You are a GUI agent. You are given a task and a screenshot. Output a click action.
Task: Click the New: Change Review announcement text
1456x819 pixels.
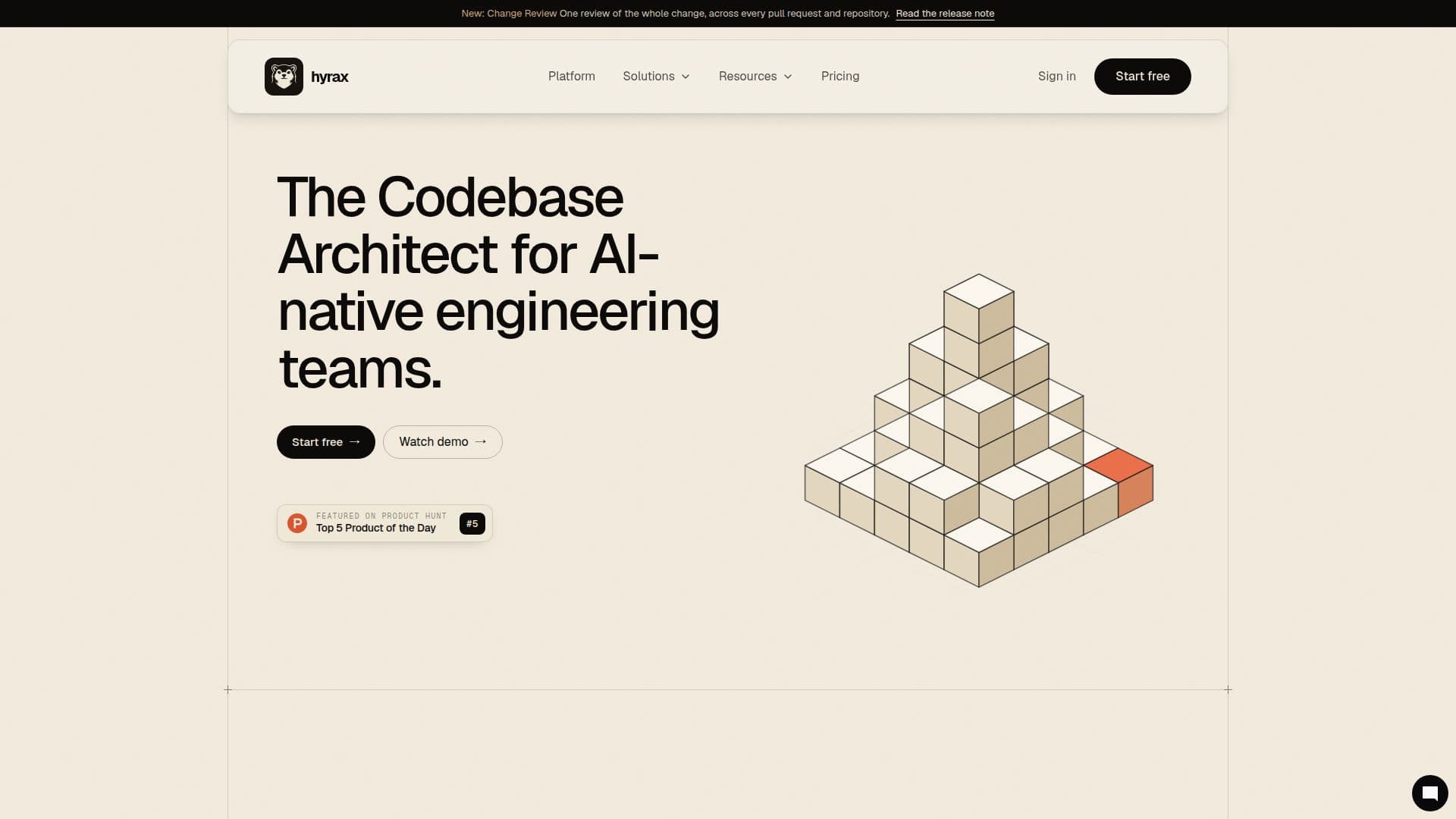(x=509, y=14)
